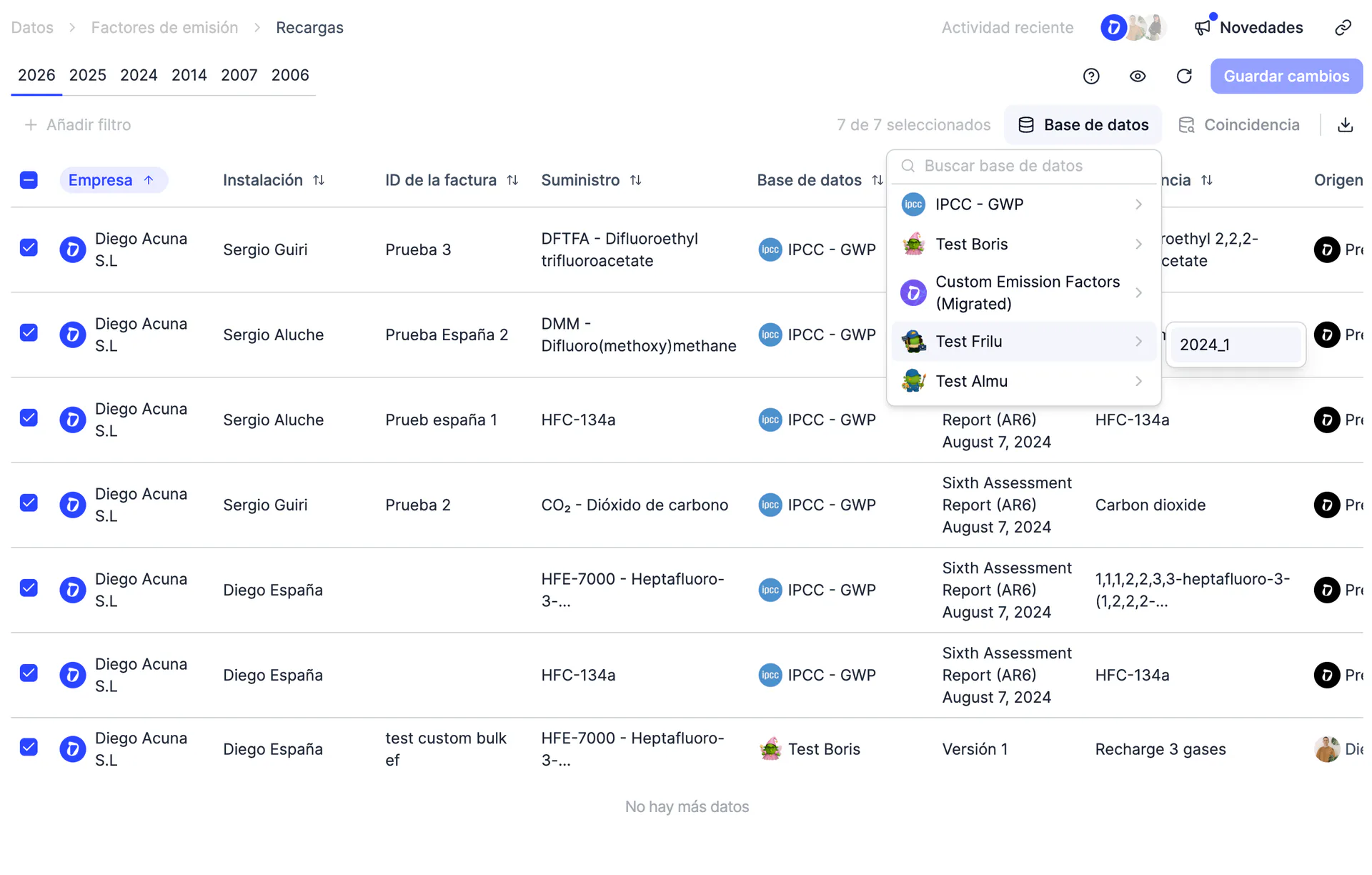Sort by Suministro column arrows
1372x875 pixels.
tap(635, 180)
